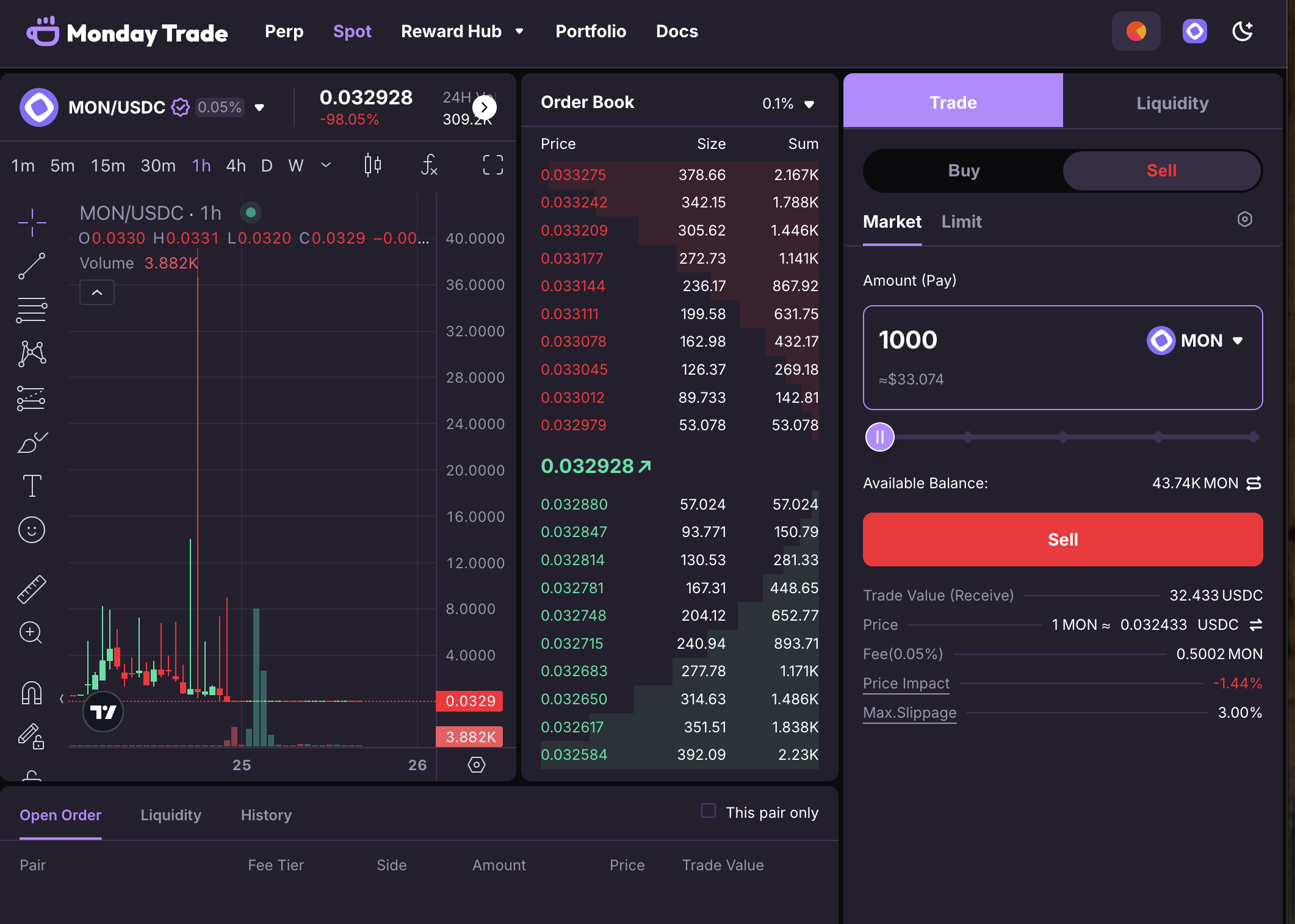Open the chart indicators fx icon

[x=429, y=165]
